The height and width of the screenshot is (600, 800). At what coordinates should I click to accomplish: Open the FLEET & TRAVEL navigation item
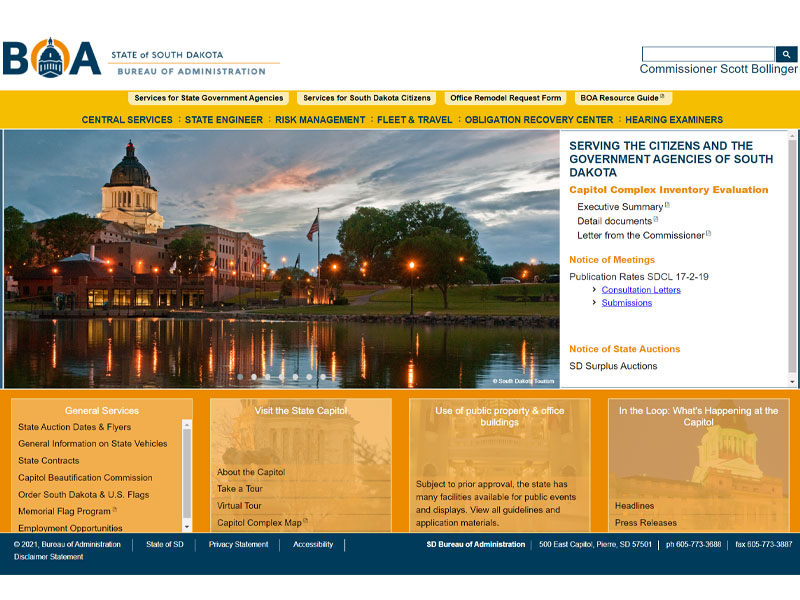(x=414, y=119)
